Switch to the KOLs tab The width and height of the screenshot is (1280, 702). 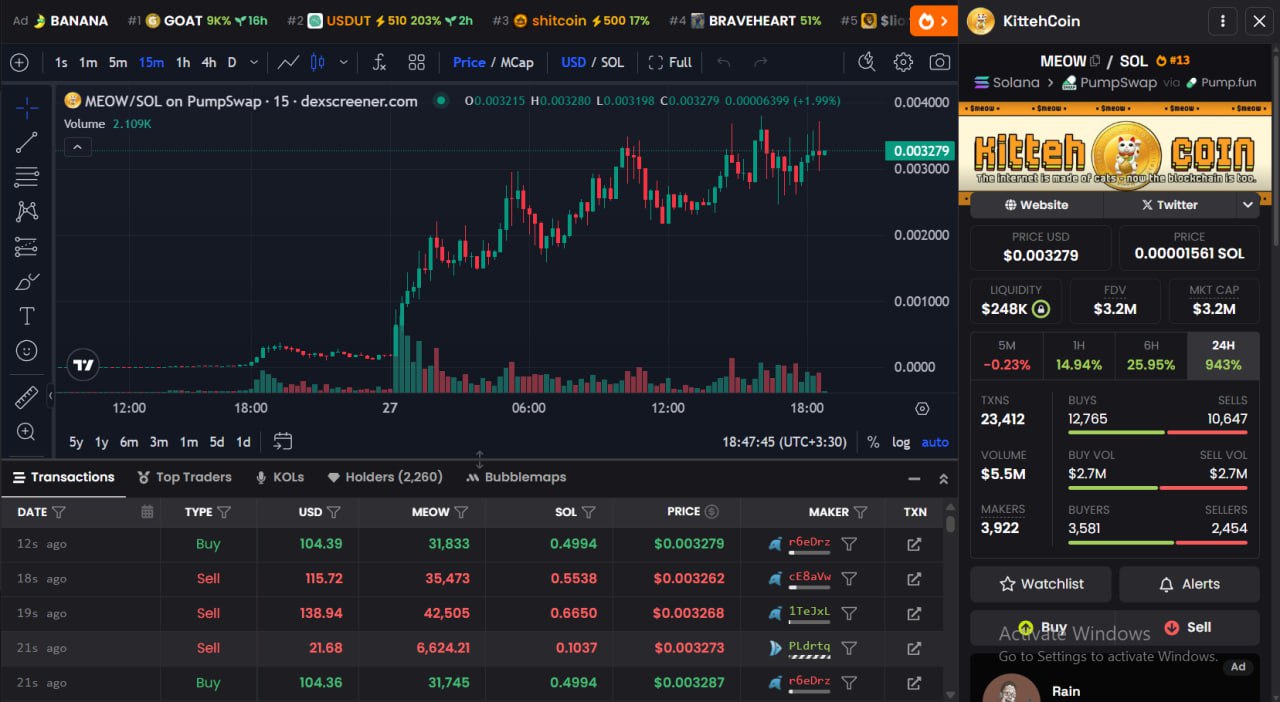(x=280, y=477)
